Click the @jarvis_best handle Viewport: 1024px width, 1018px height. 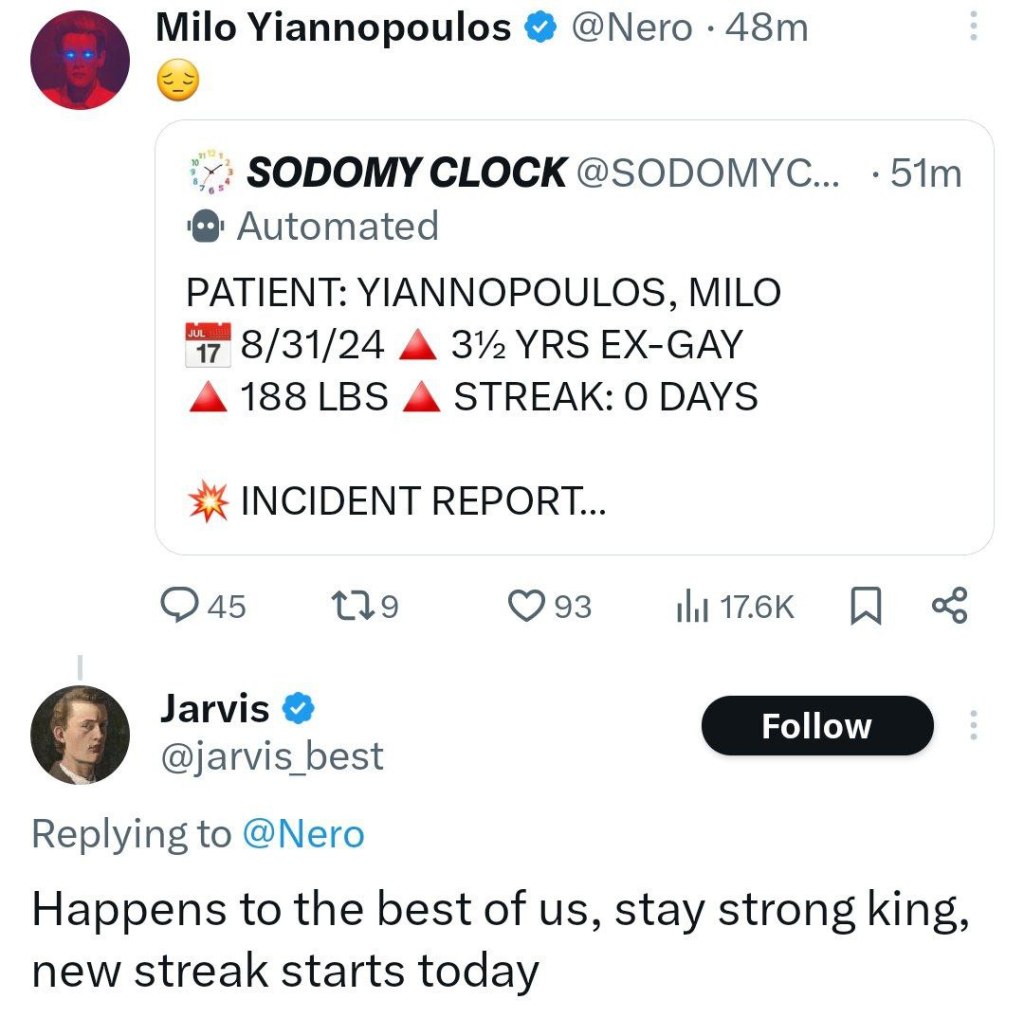click(x=271, y=757)
